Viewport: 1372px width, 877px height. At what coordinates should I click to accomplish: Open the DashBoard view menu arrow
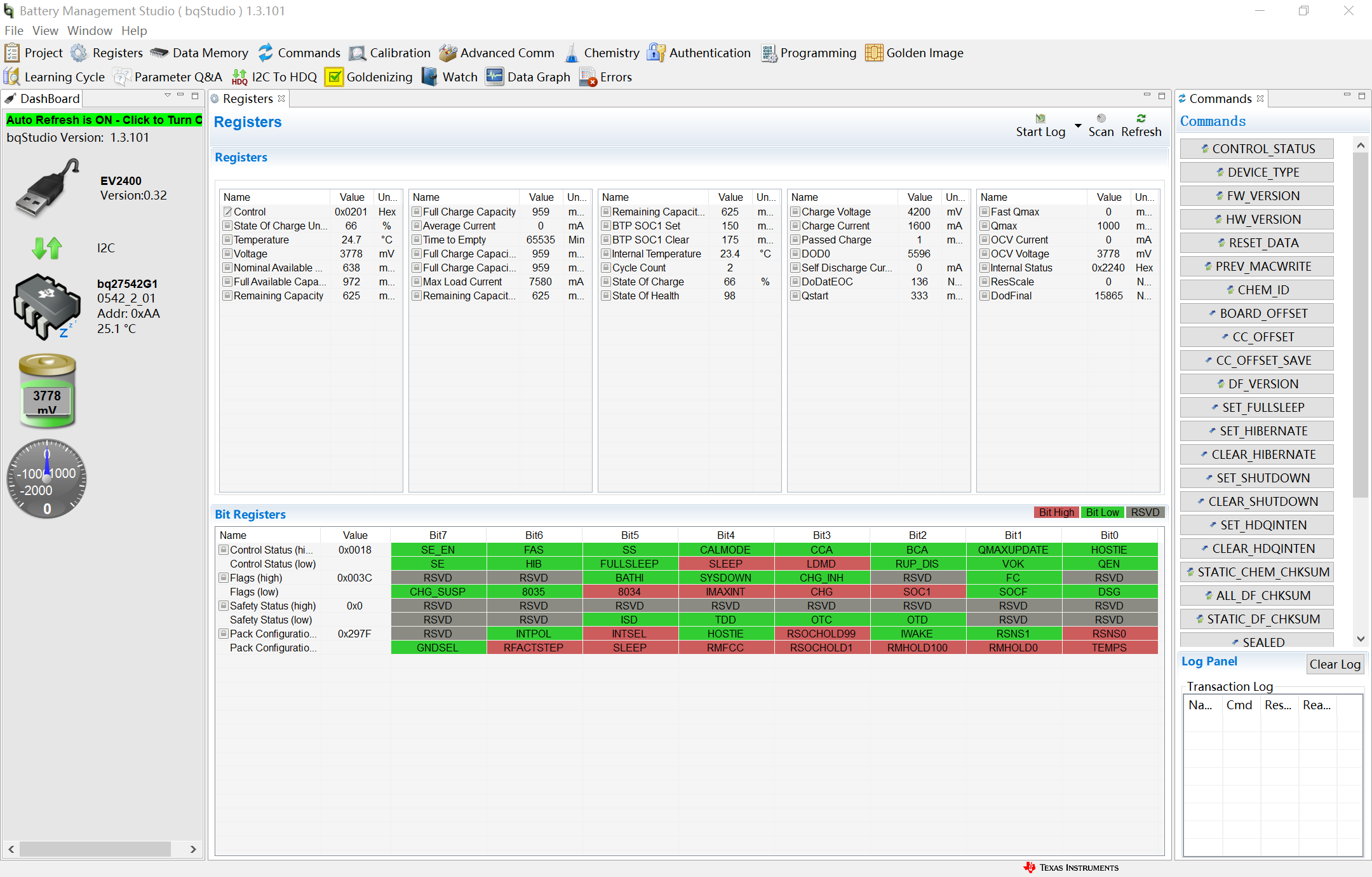point(168,95)
